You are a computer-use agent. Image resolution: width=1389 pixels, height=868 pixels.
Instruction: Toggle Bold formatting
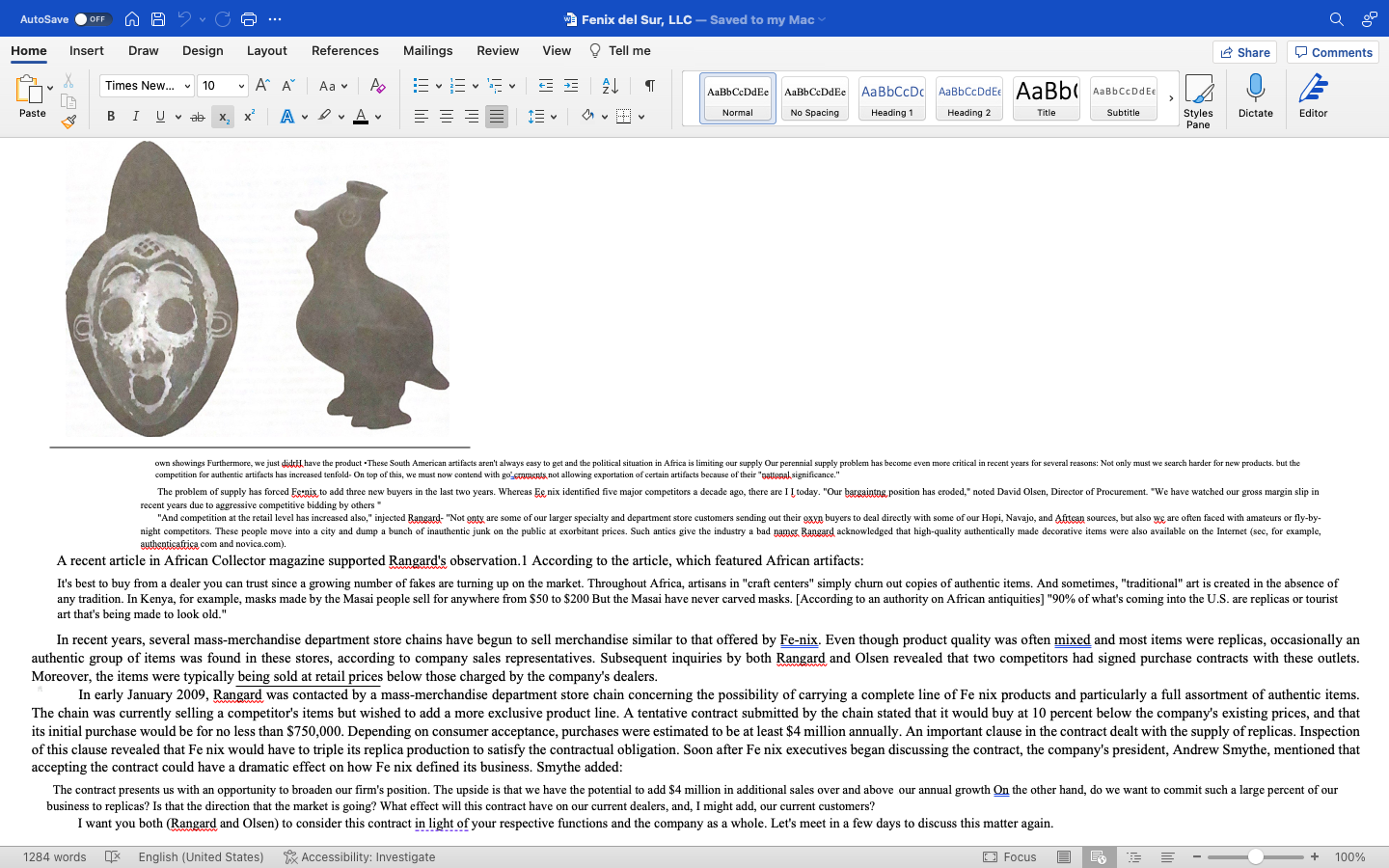(111, 117)
